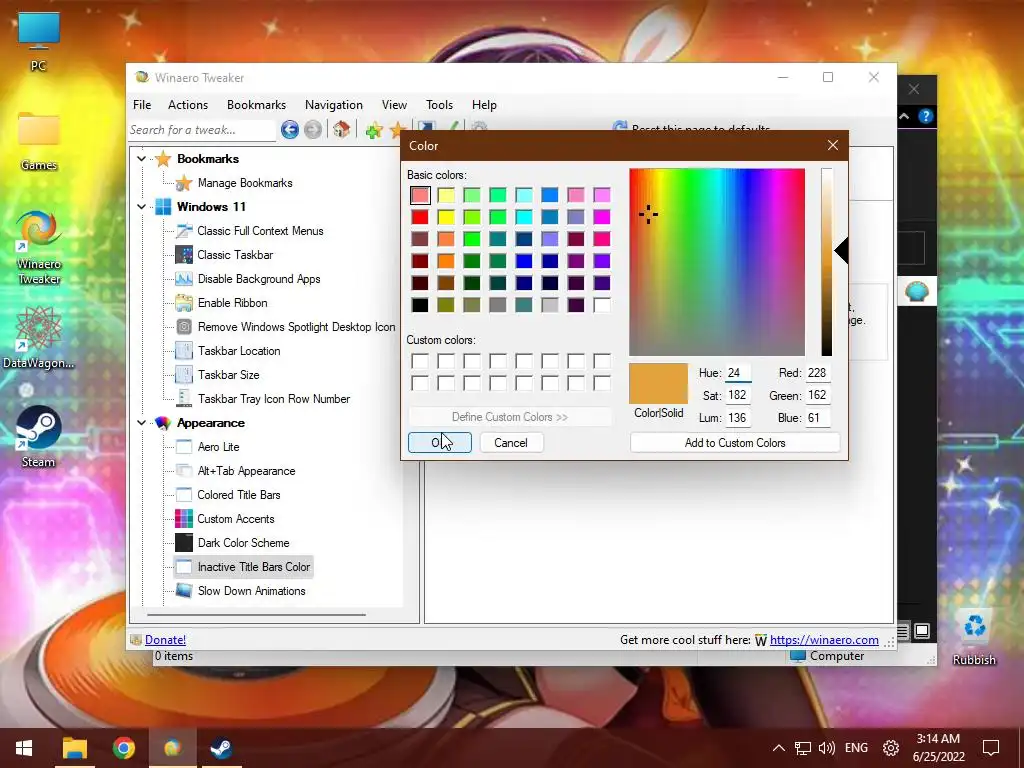Confirm the color with the OK button

(x=440, y=443)
